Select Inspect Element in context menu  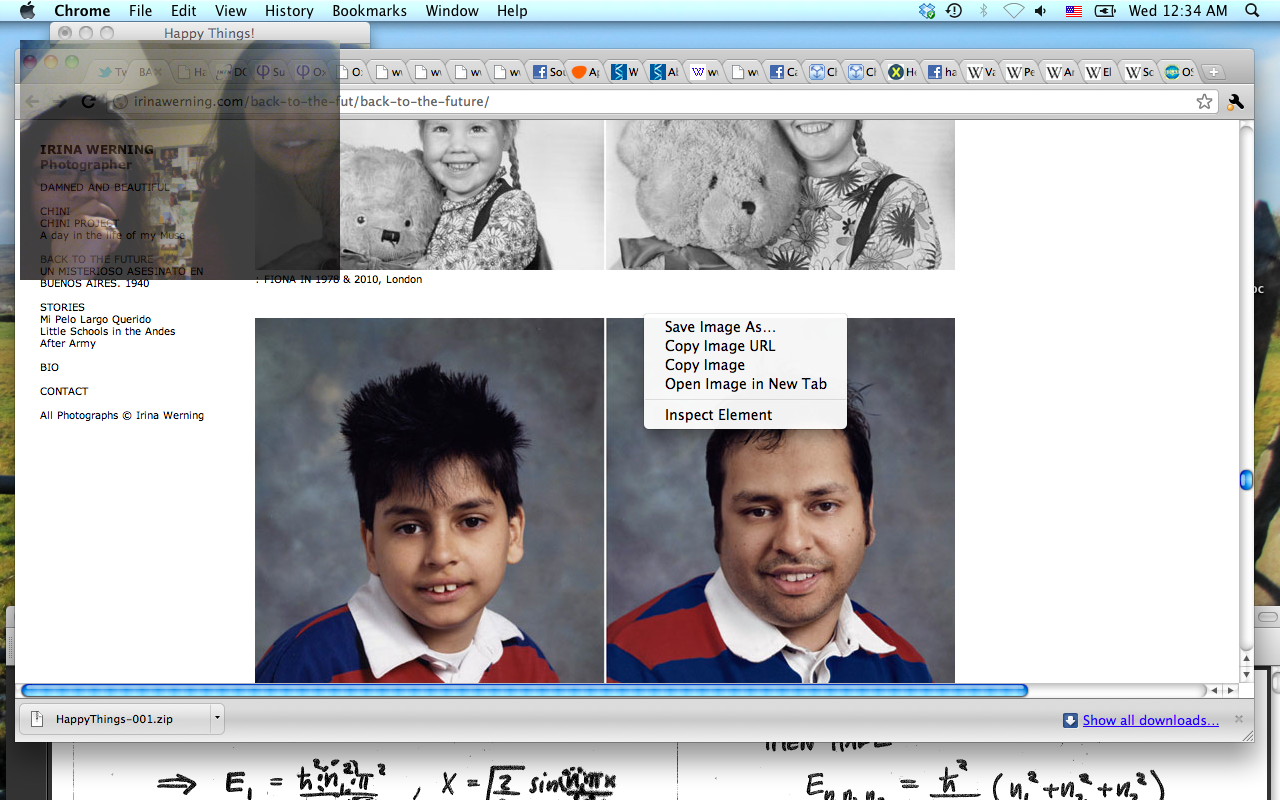pyautogui.click(x=718, y=415)
